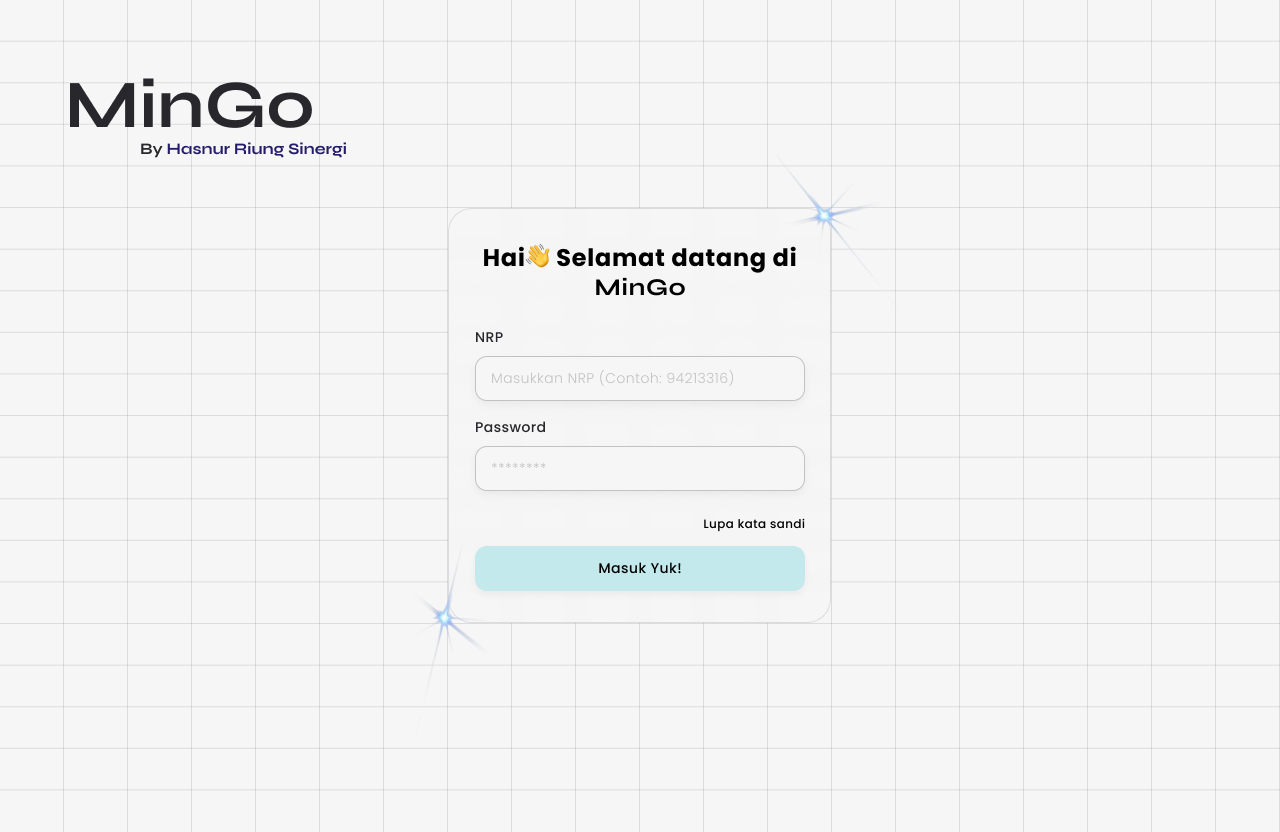Click the Password field label
Screen dimensions: 1280x832
(x=510, y=427)
